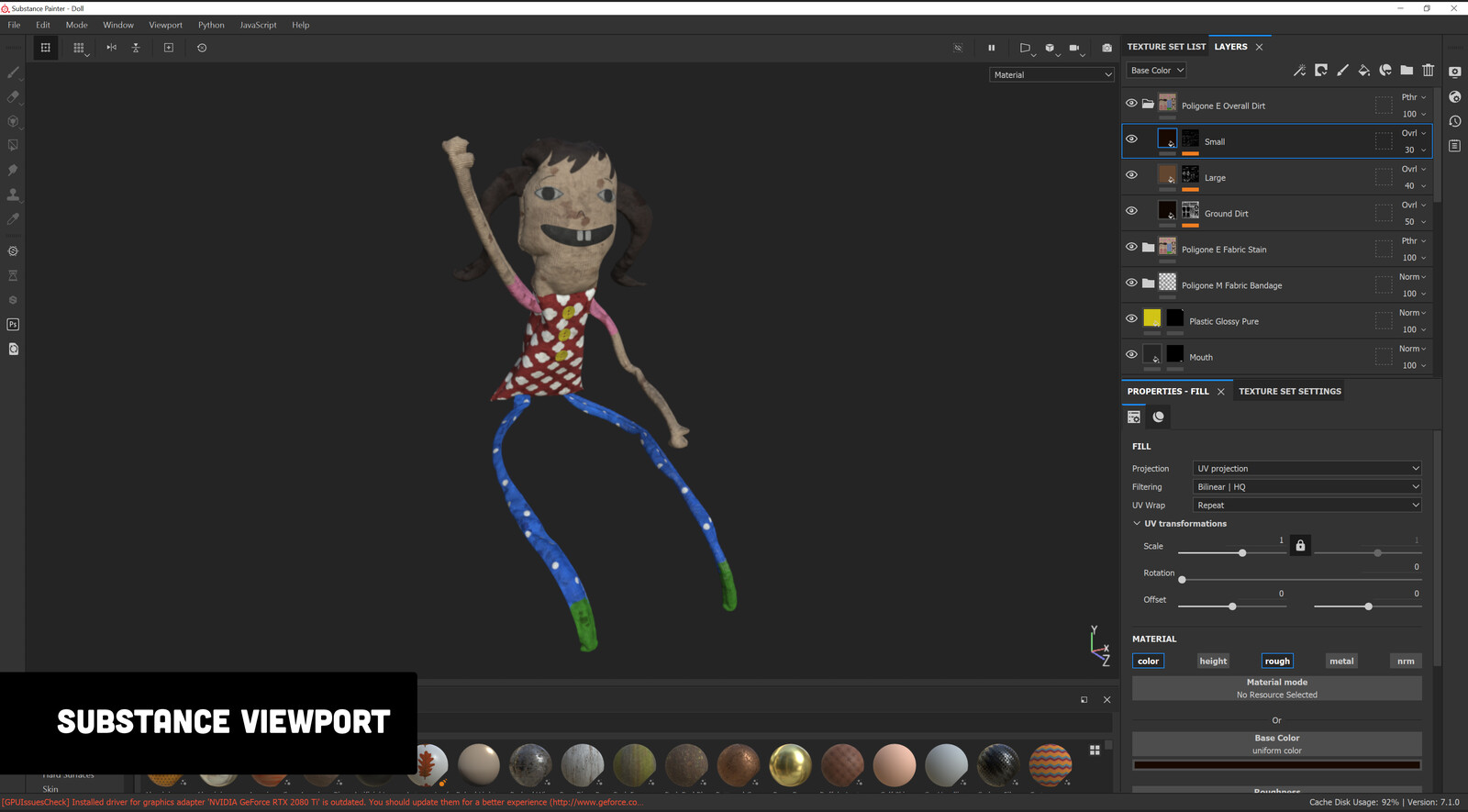
Task: Select the Eraser tool
Action: click(13, 96)
